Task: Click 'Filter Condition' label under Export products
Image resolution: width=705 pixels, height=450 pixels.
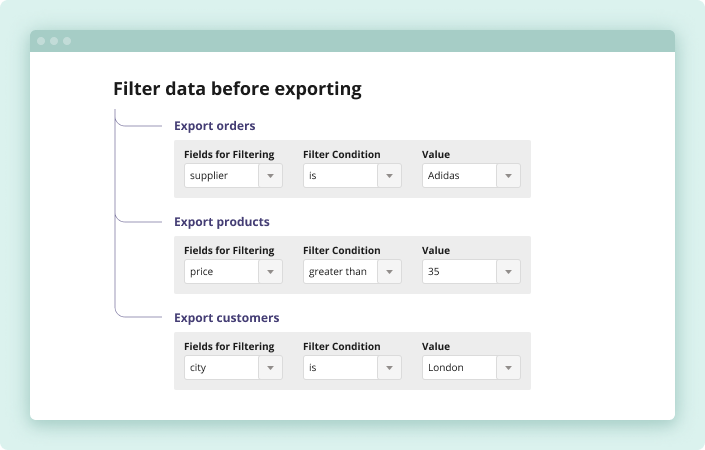Action: pyautogui.click(x=341, y=251)
